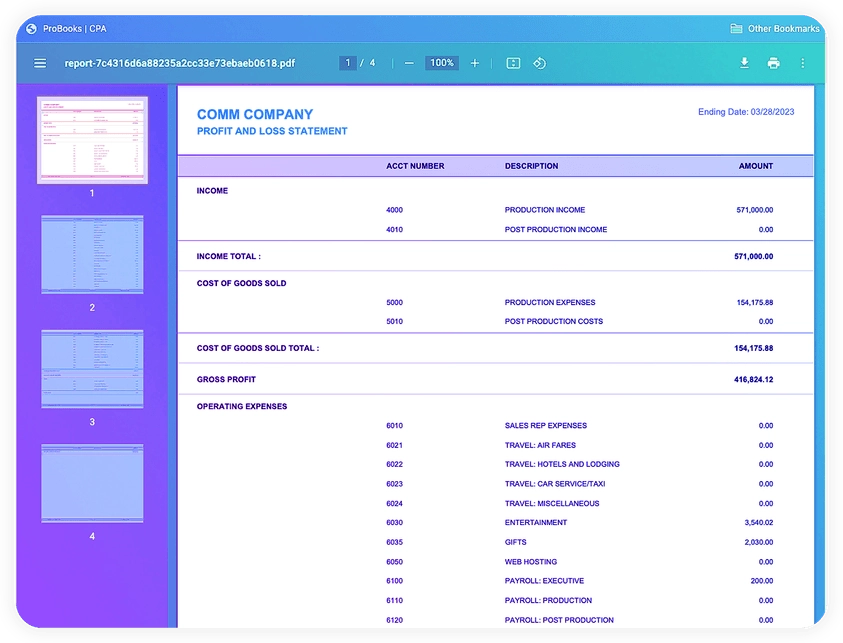Click the INCOME section label
843x643 pixels.
coord(212,191)
